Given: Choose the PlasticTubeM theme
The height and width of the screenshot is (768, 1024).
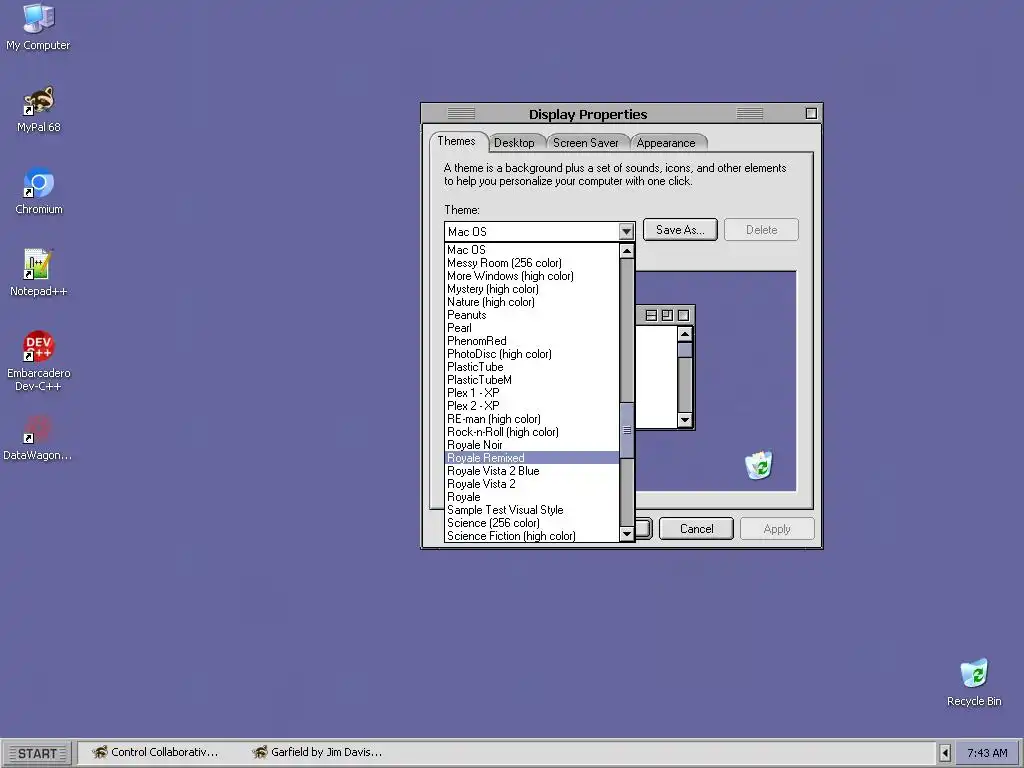Looking at the screenshot, I should click(532, 380).
